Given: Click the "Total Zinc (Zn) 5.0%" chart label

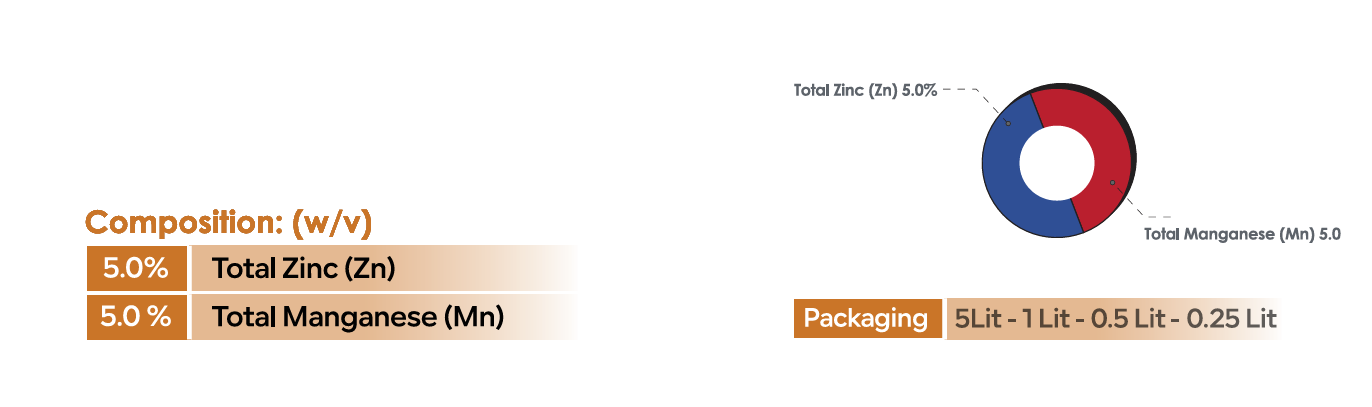Looking at the screenshot, I should pyautogui.click(x=865, y=90).
